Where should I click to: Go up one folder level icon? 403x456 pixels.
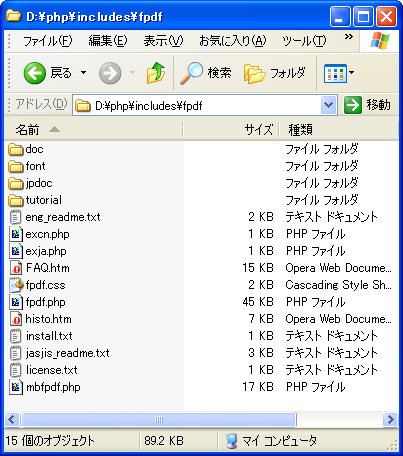pos(155,73)
